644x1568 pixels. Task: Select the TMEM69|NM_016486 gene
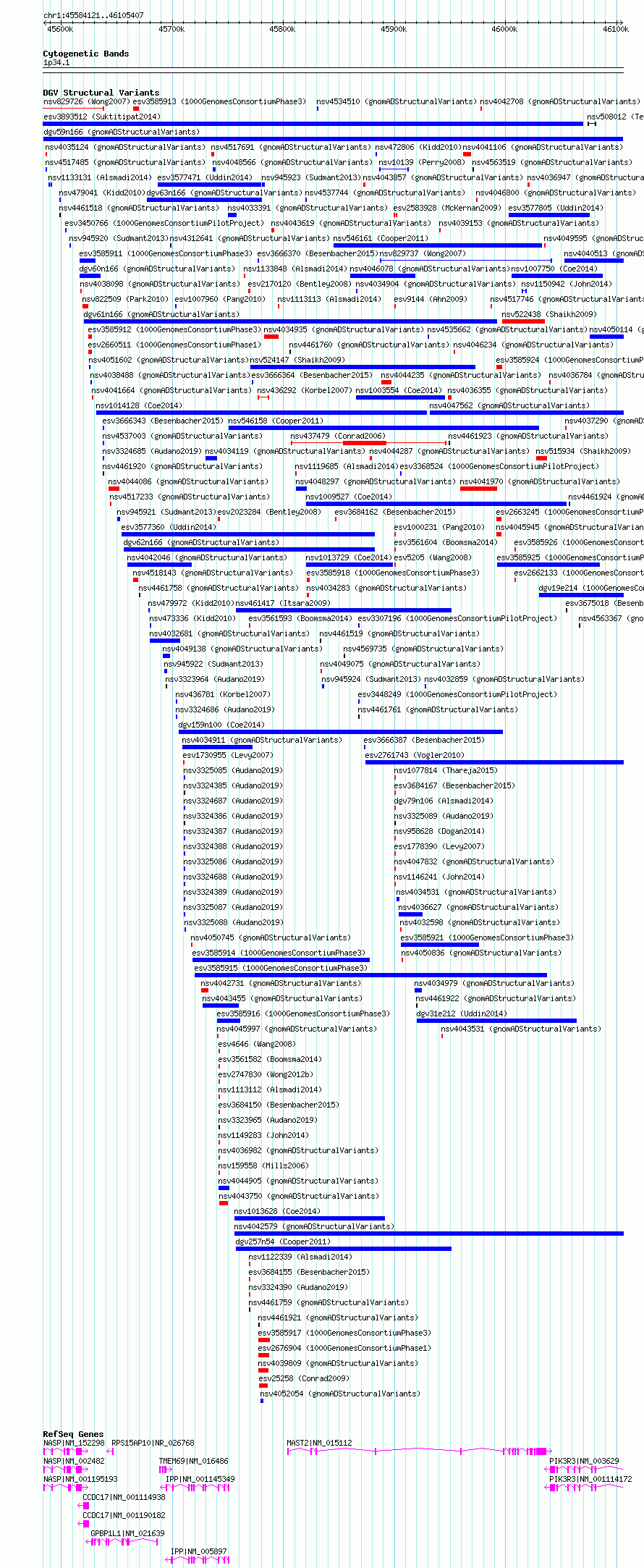pyautogui.click(x=194, y=1461)
